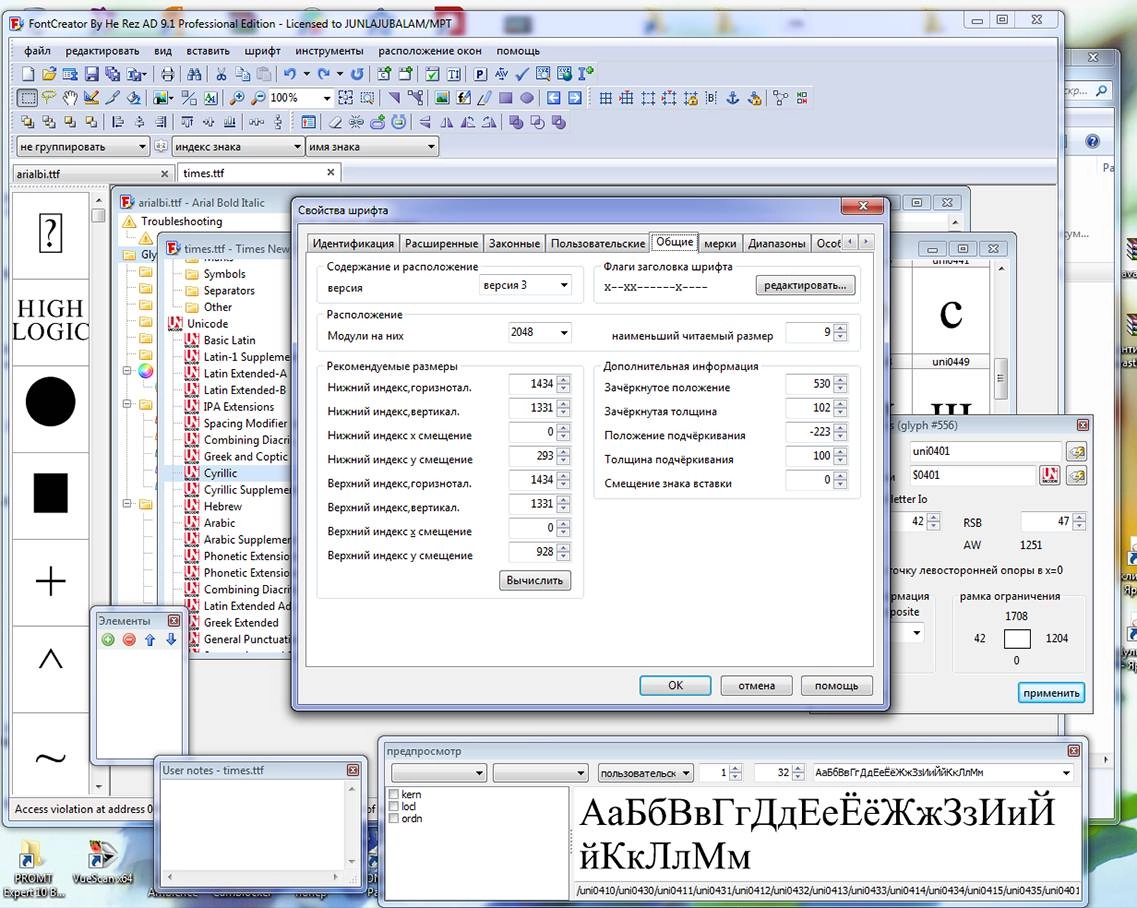Click the Flip horizontal mirror icon
The width and height of the screenshot is (1137, 908).
coord(447,123)
